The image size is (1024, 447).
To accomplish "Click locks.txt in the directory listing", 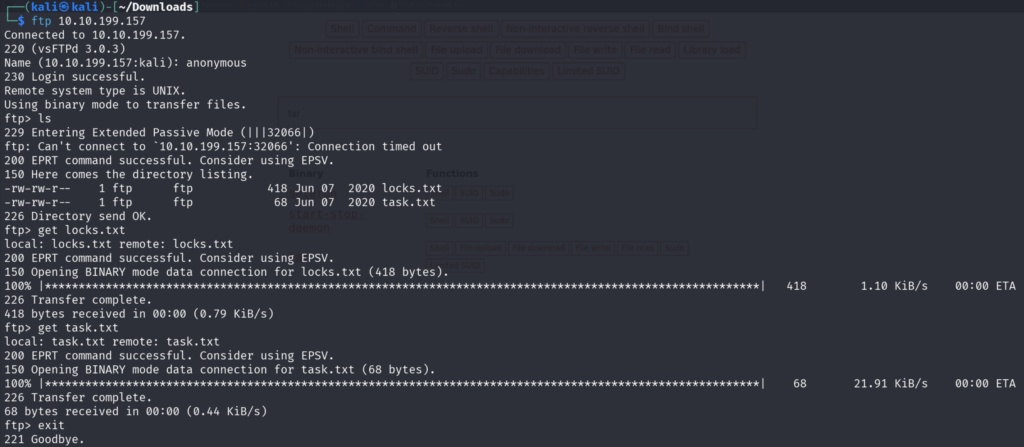I will click(411, 188).
